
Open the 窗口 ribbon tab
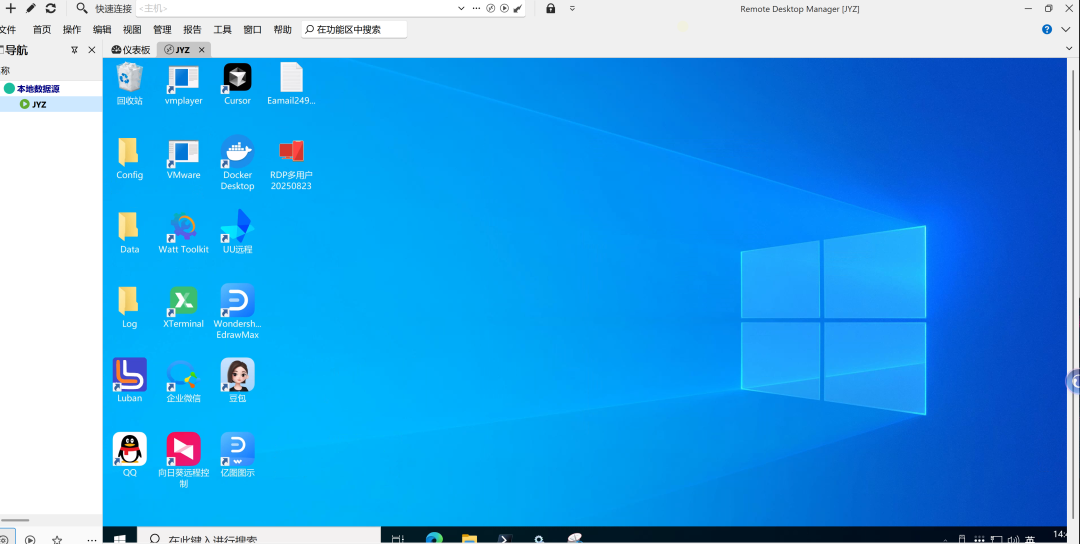click(252, 30)
